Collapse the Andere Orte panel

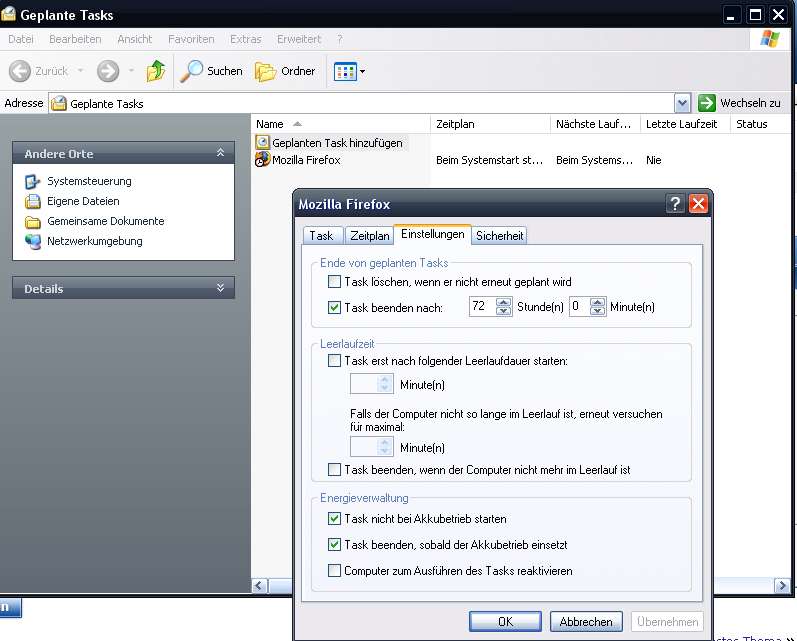tap(221, 152)
